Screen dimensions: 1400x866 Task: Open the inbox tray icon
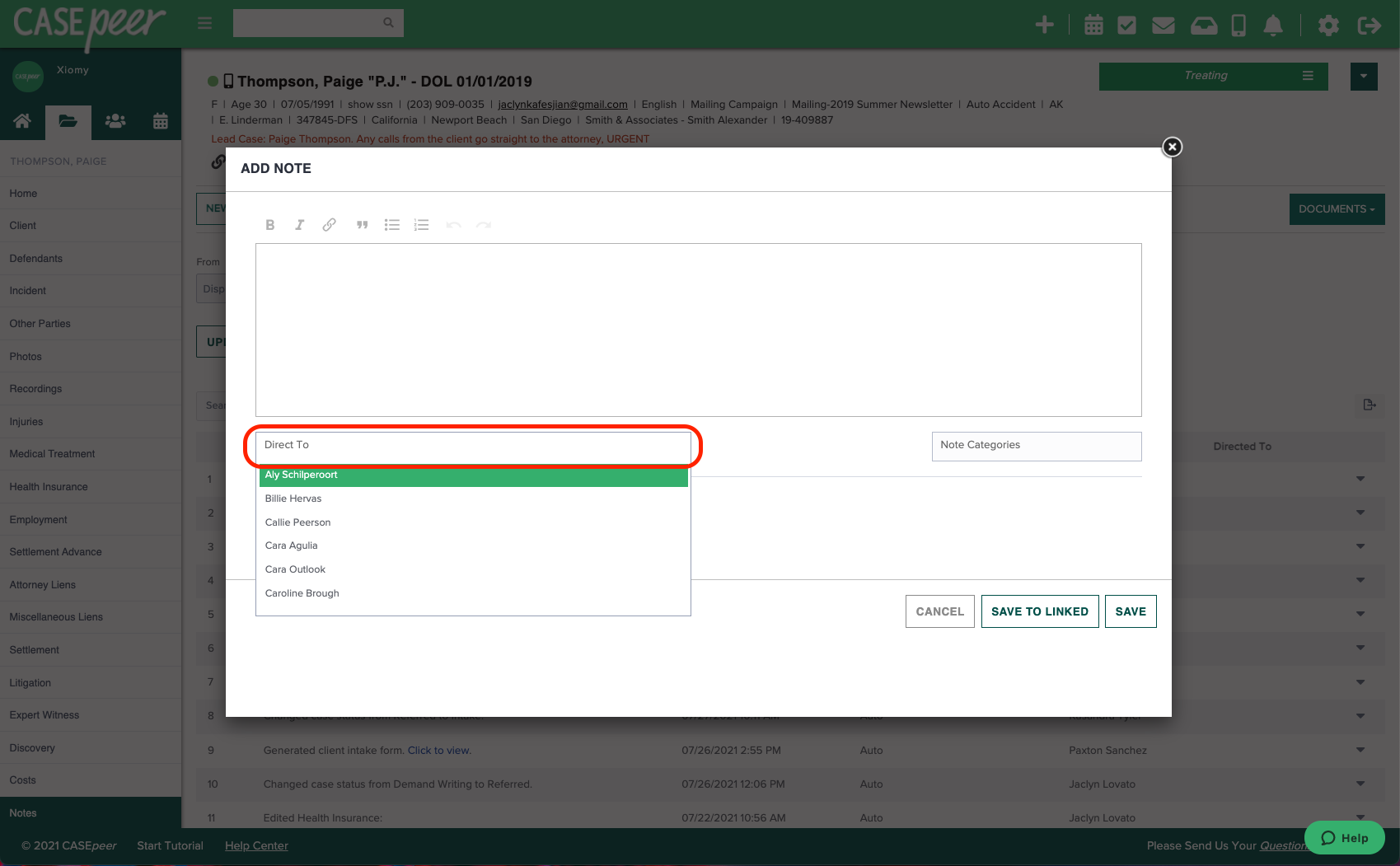point(1204,26)
